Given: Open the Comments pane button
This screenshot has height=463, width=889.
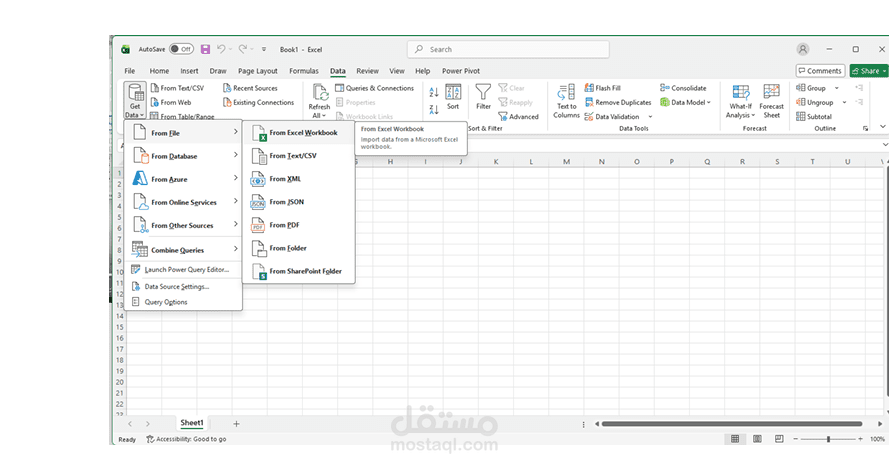Looking at the screenshot, I should click(820, 71).
